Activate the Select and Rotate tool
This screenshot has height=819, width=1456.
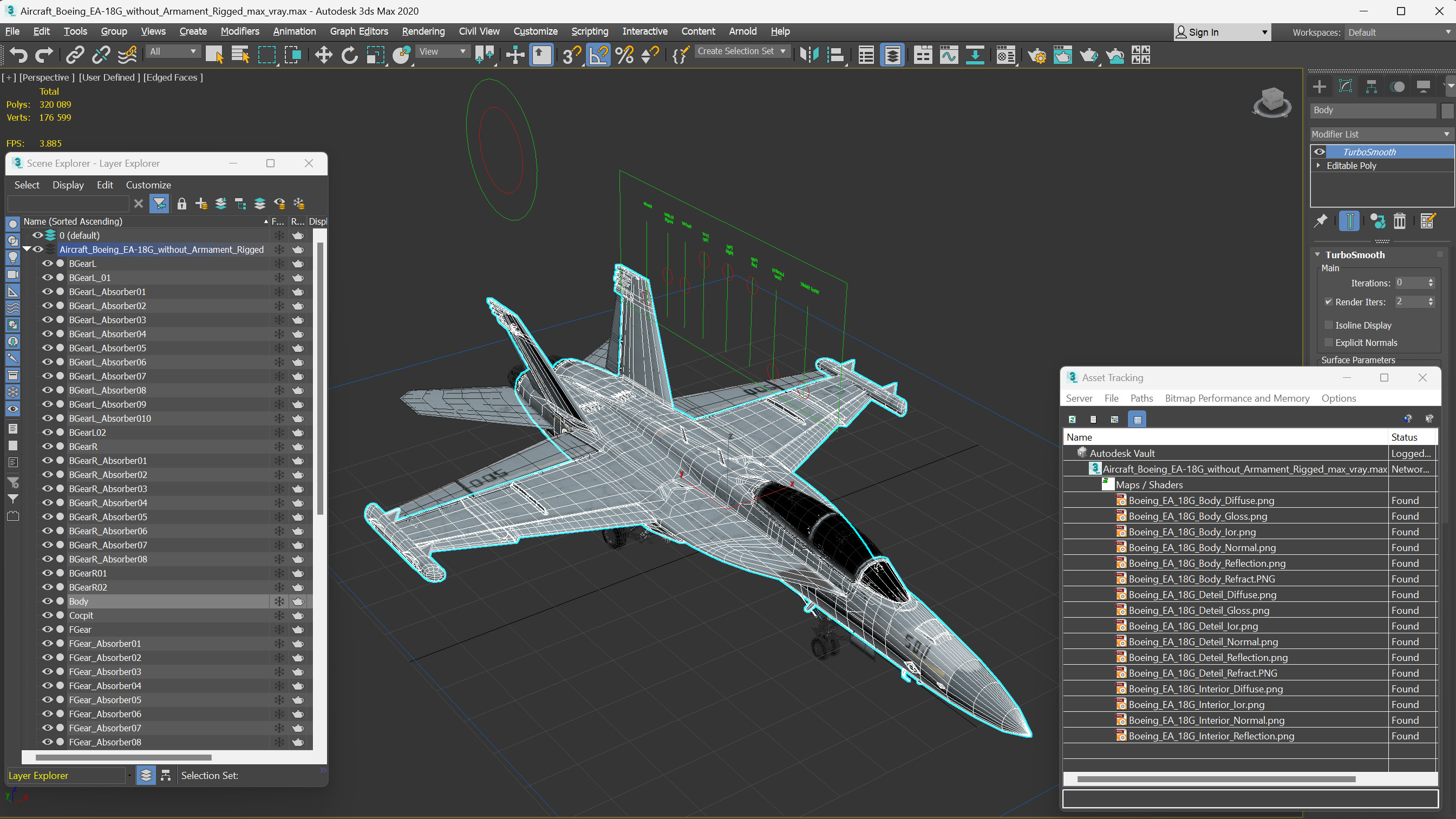click(349, 55)
